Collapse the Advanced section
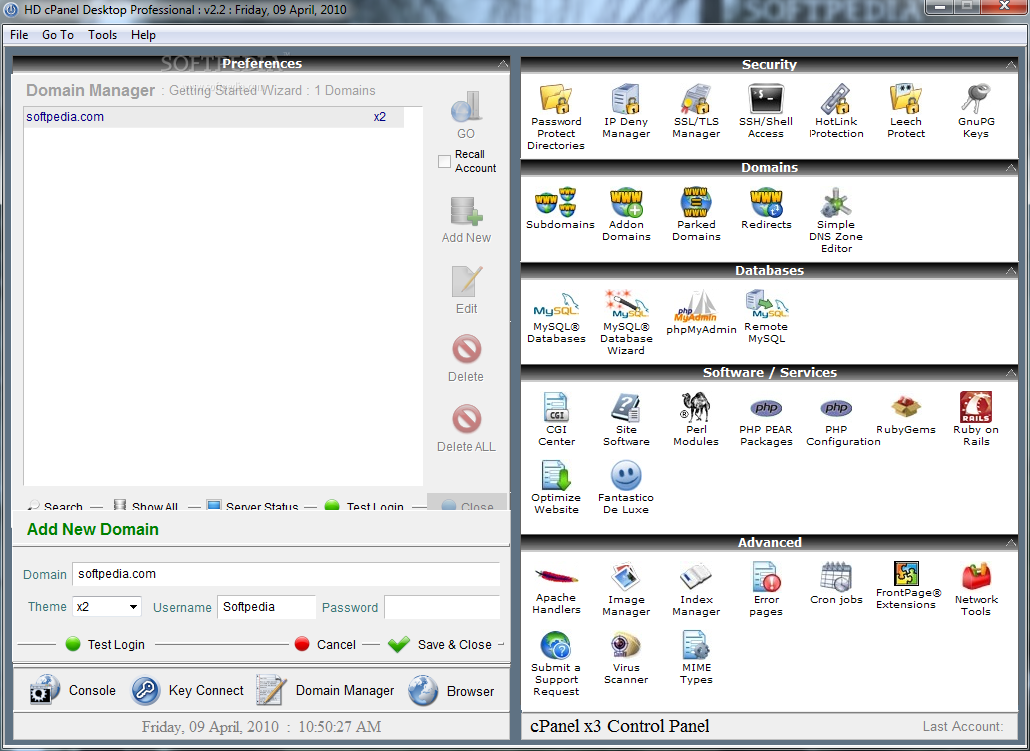Screen dimensions: 1030x751 (x=1010, y=542)
